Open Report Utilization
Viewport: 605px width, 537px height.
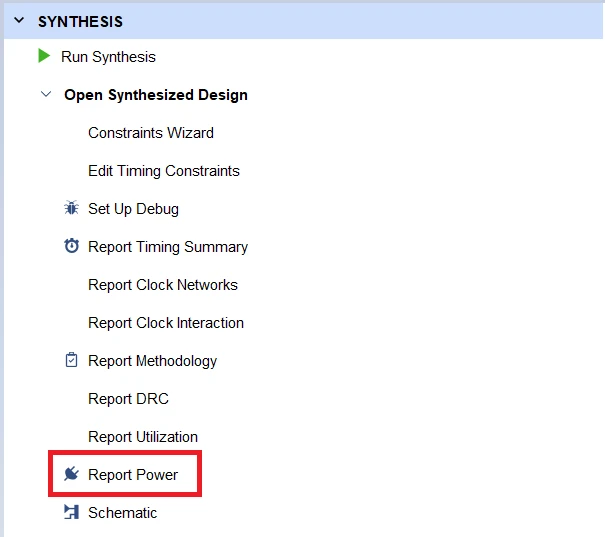coord(143,437)
